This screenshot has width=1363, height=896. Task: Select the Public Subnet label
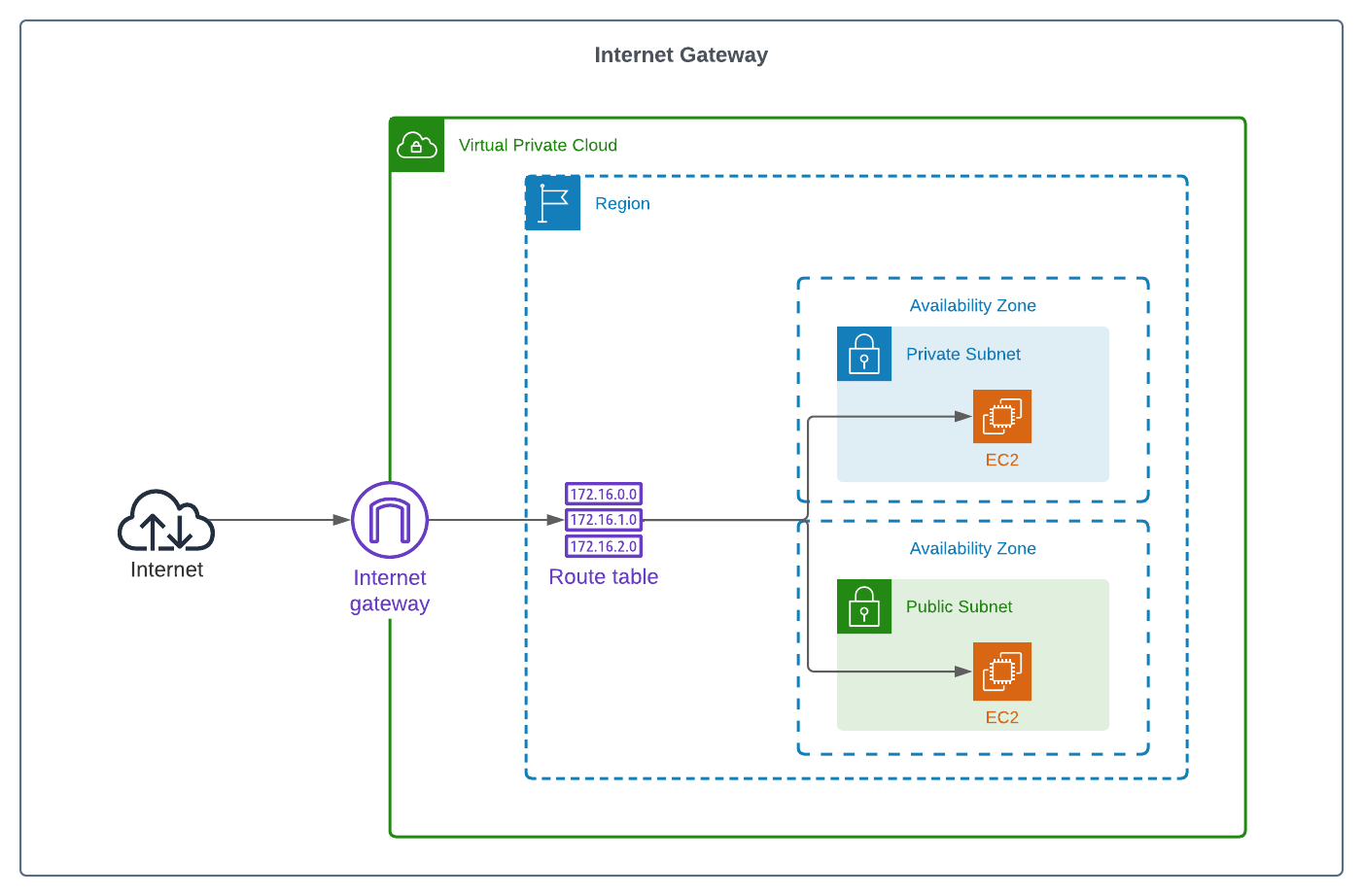(x=959, y=606)
